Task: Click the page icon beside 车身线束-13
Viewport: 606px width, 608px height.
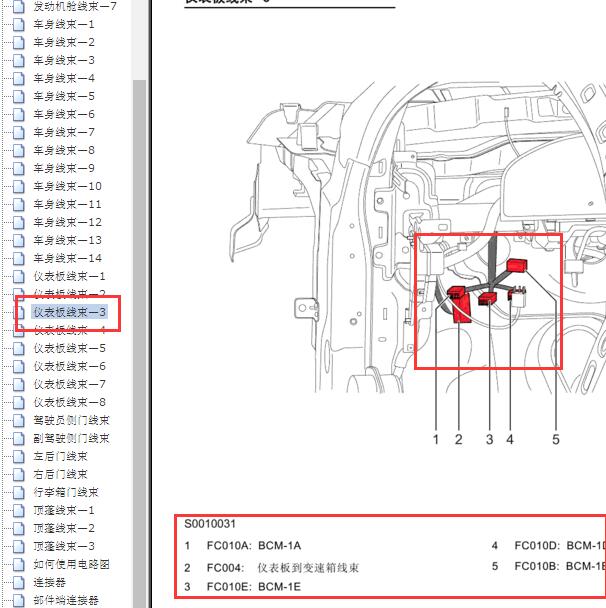Action: click(x=18, y=241)
